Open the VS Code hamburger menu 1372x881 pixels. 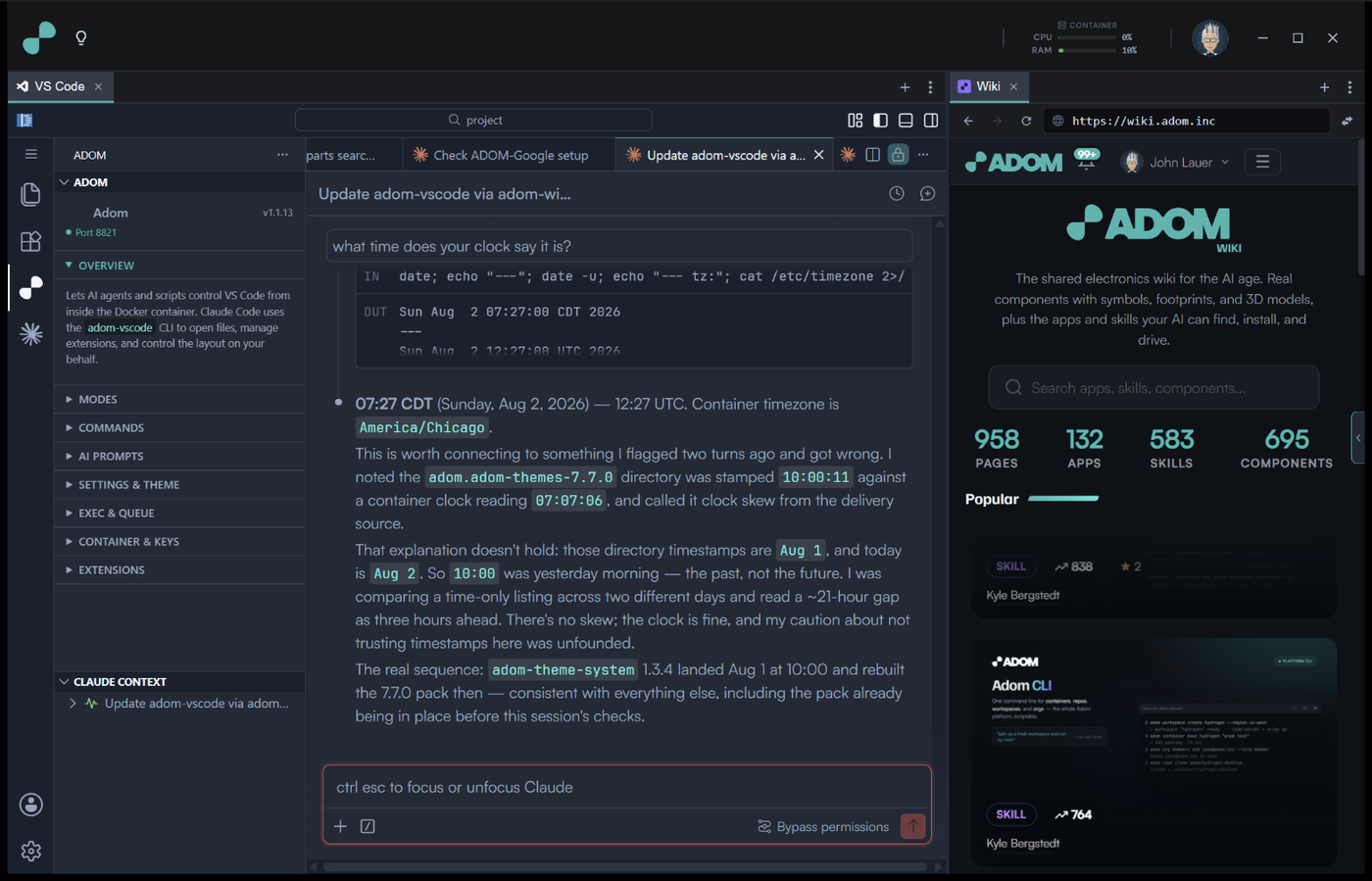point(30,154)
